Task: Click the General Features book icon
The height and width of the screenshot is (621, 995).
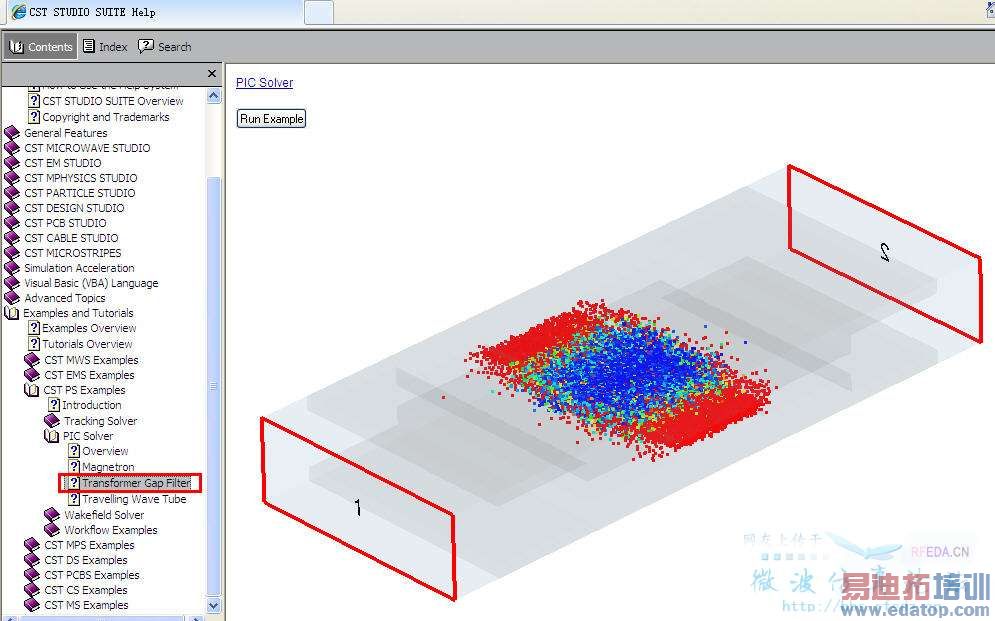Action: point(12,133)
